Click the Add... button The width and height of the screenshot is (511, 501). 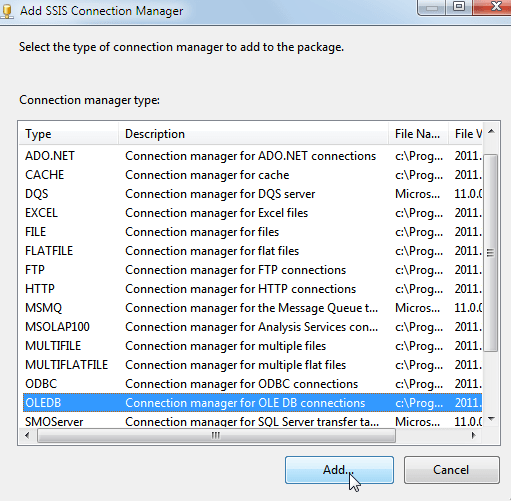(x=339, y=470)
